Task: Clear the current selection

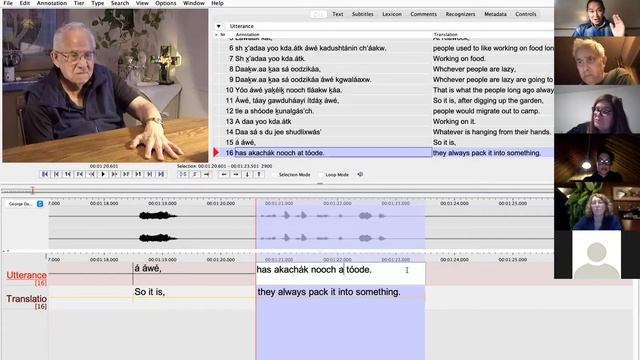Action: (195, 174)
